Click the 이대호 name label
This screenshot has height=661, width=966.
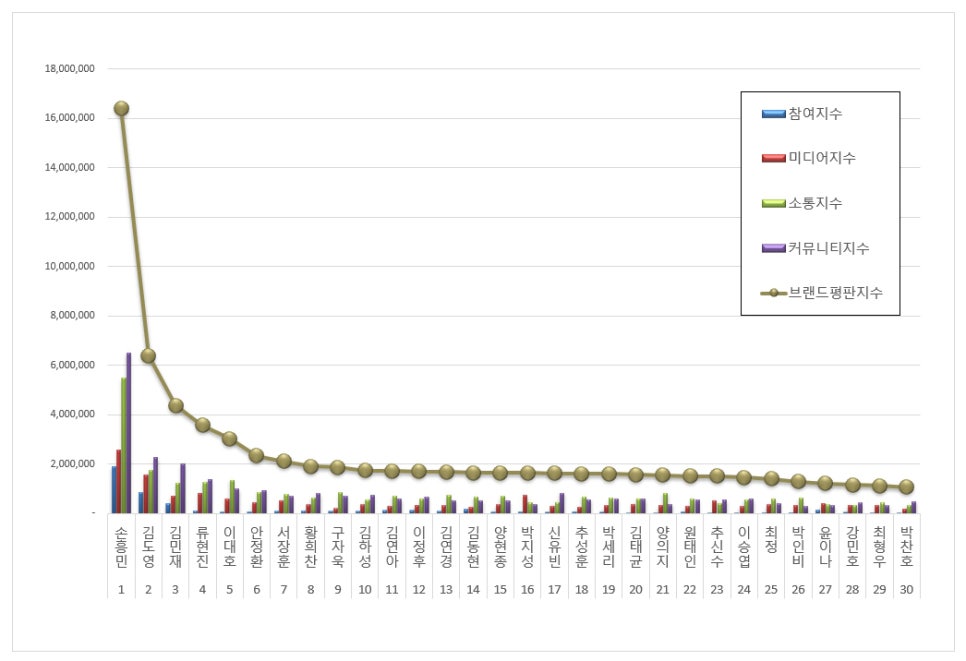coord(230,546)
